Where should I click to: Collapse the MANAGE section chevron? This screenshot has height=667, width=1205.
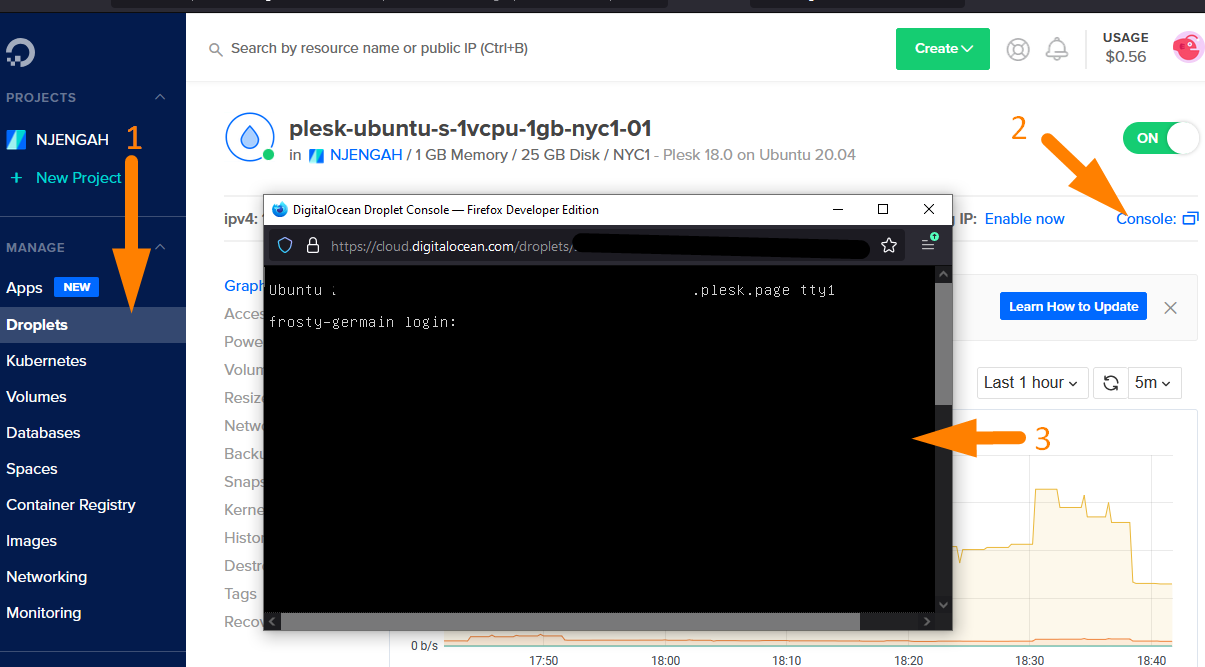pyautogui.click(x=160, y=248)
